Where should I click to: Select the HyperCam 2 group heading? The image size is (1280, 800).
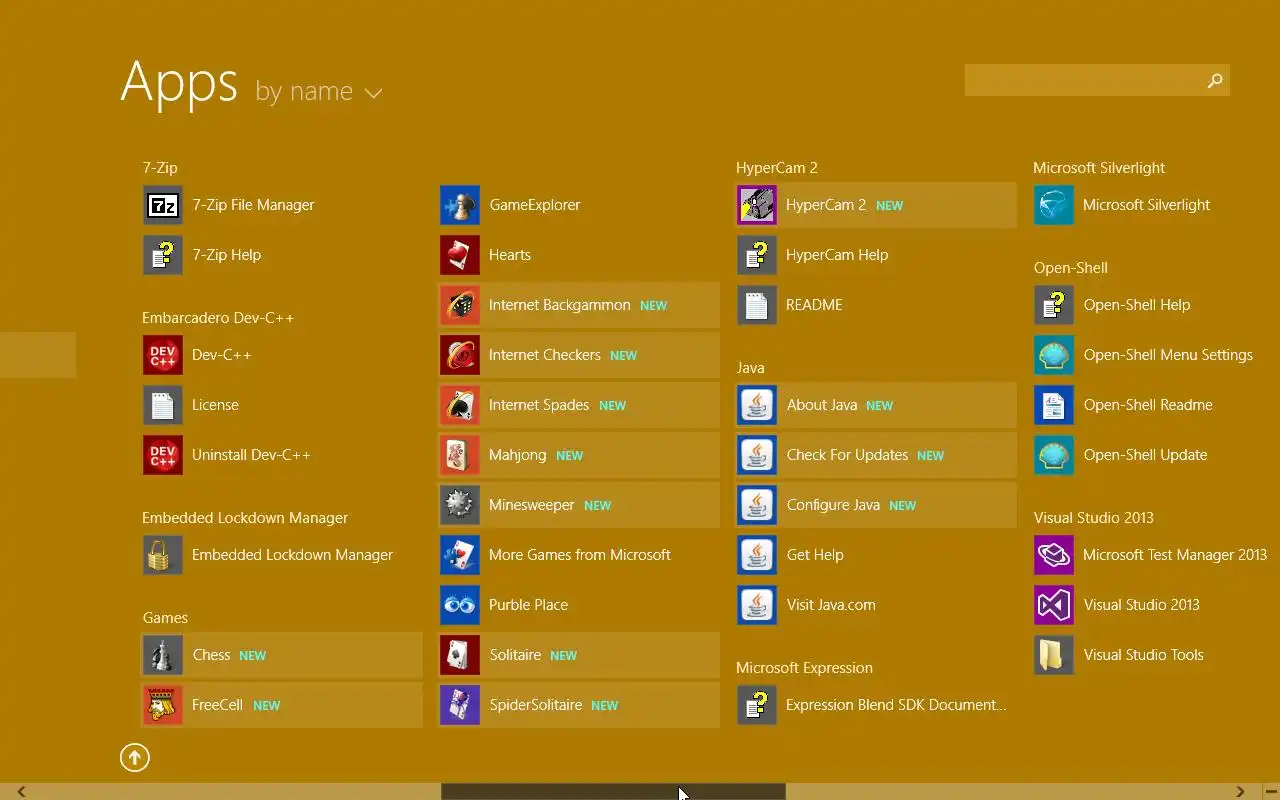[x=777, y=168]
